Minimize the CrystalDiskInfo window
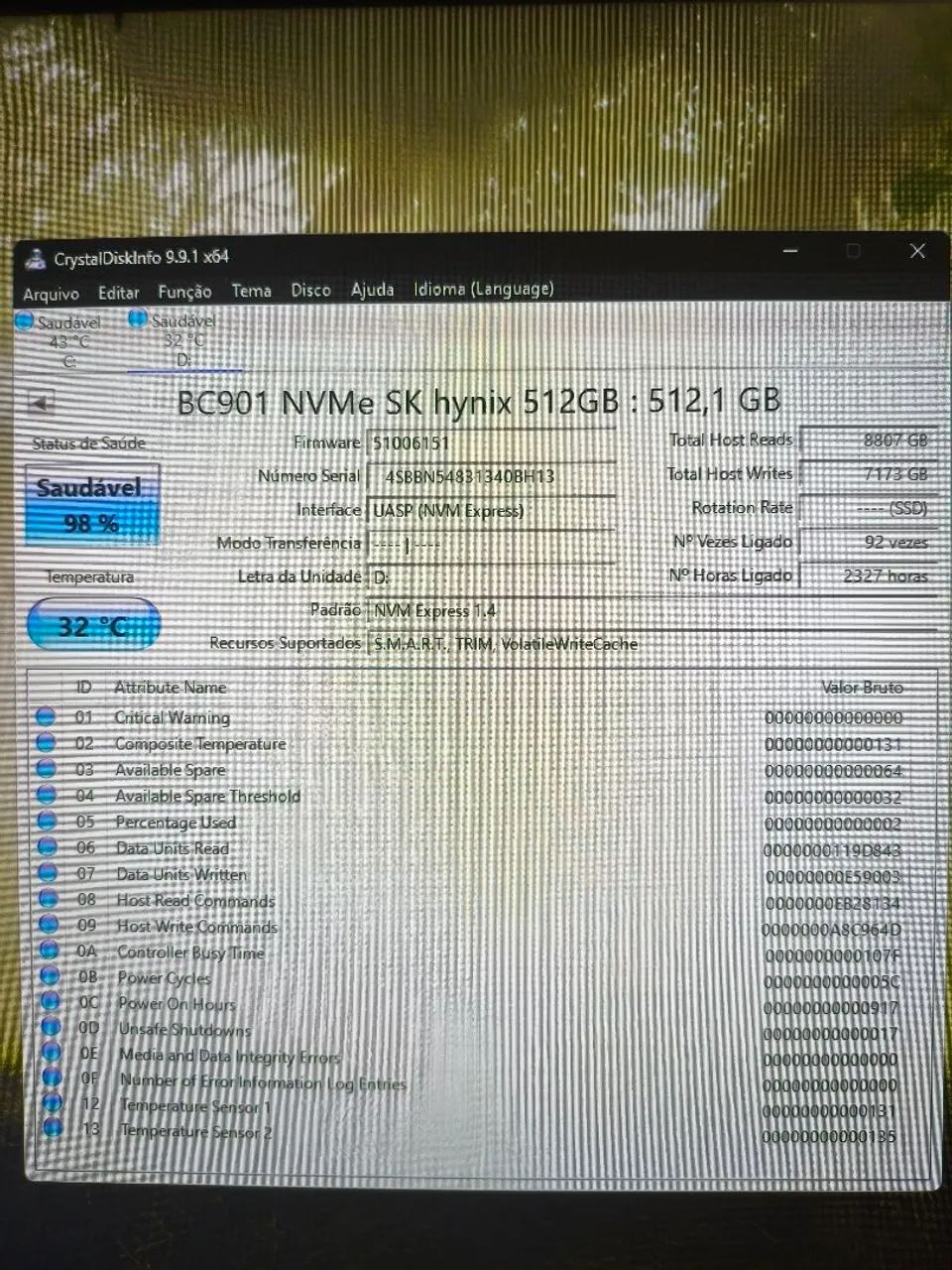This screenshot has height=1270, width=952. click(x=790, y=252)
